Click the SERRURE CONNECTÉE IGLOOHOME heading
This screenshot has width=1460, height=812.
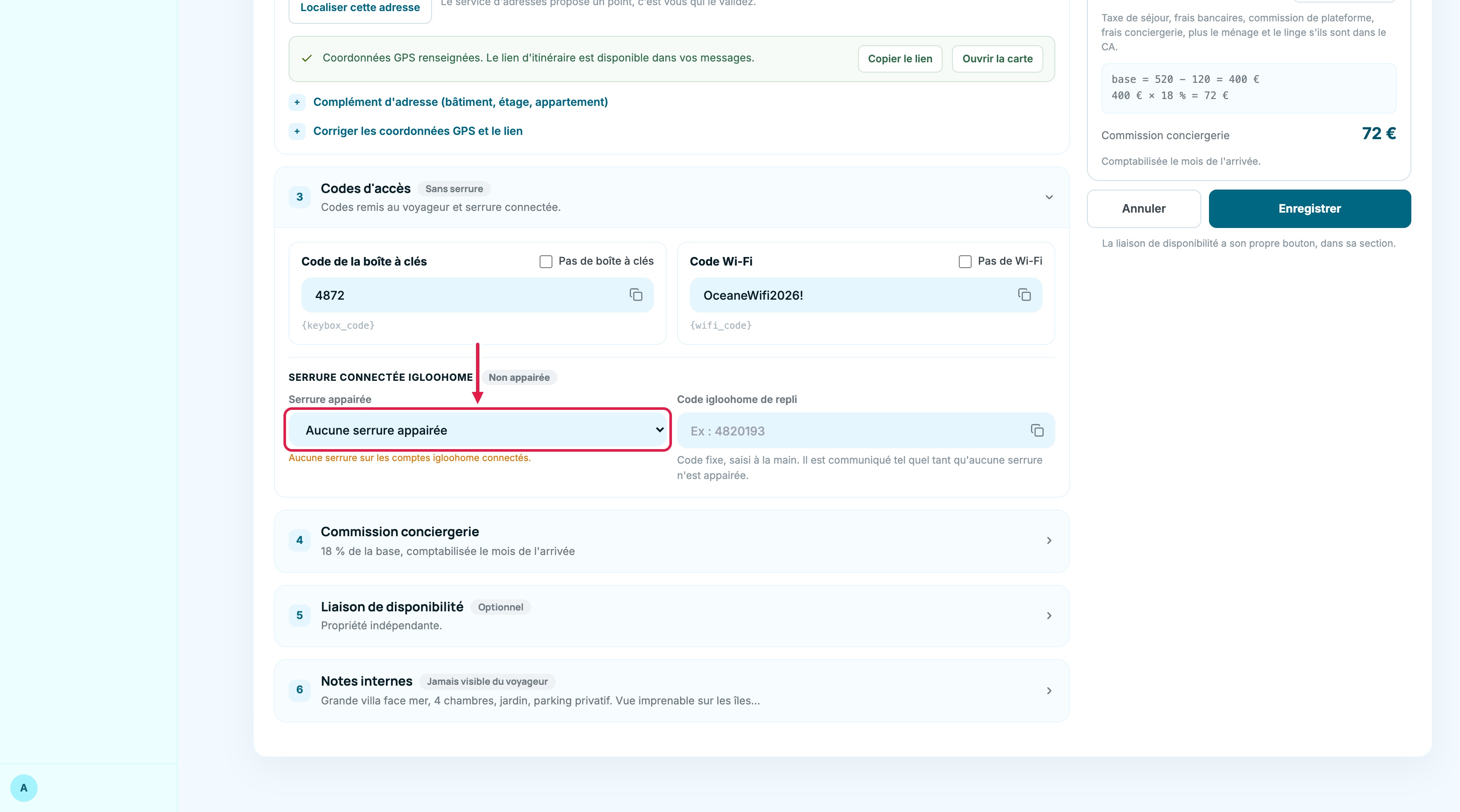pyautogui.click(x=380, y=377)
